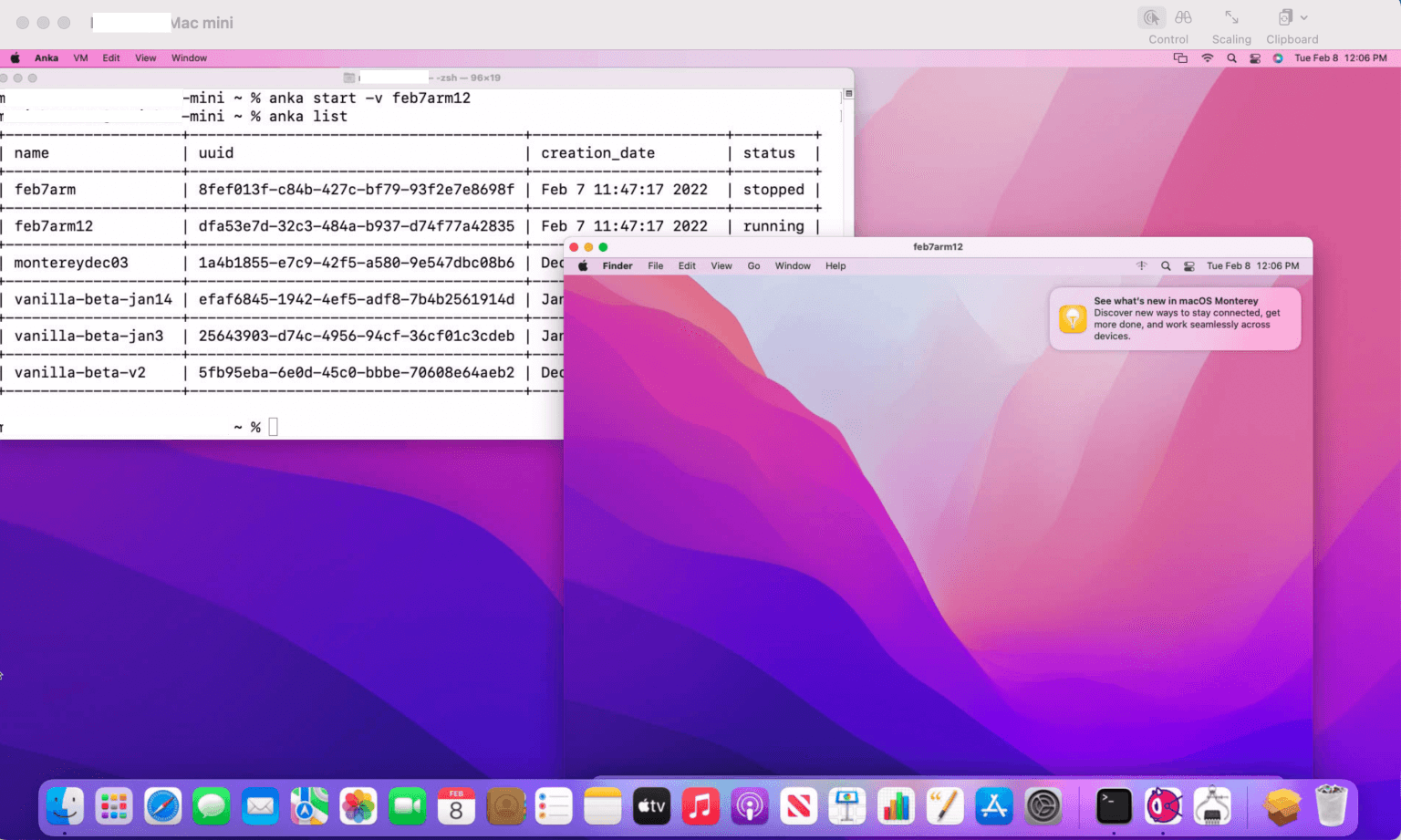Click network icon in feb7arm12 menu bar
1401x840 pixels.
1141,265
